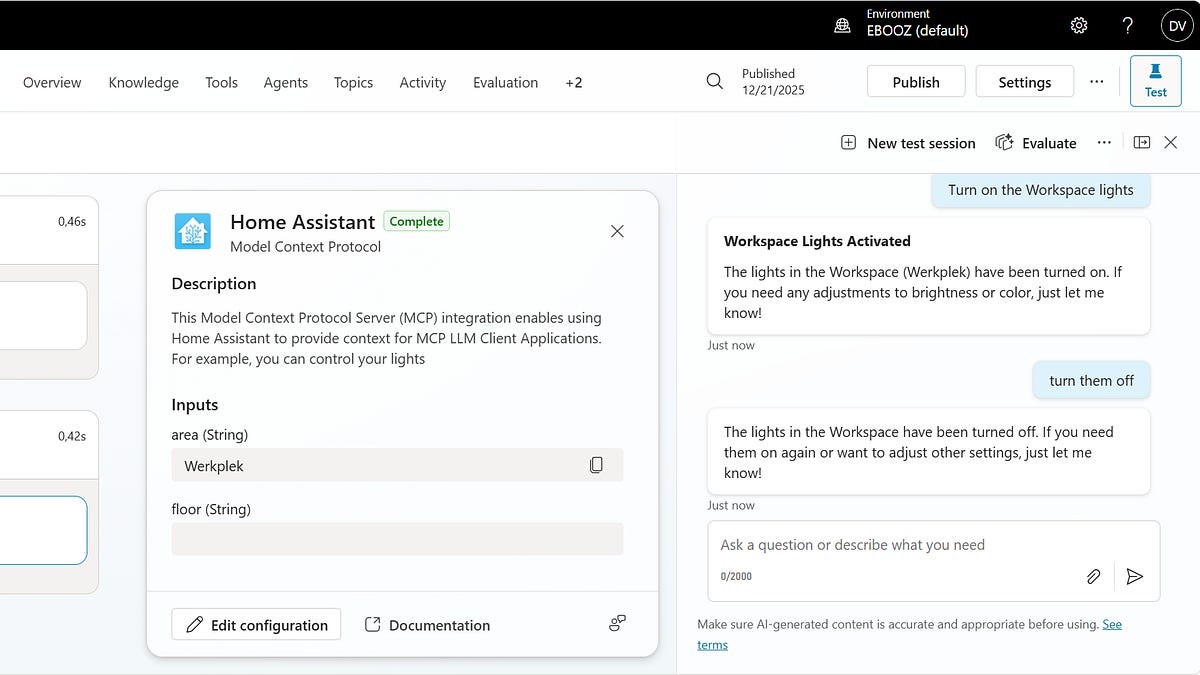1200x675 pixels.
Task: Click the 'turn them off' message bubble
Action: pos(1092,380)
